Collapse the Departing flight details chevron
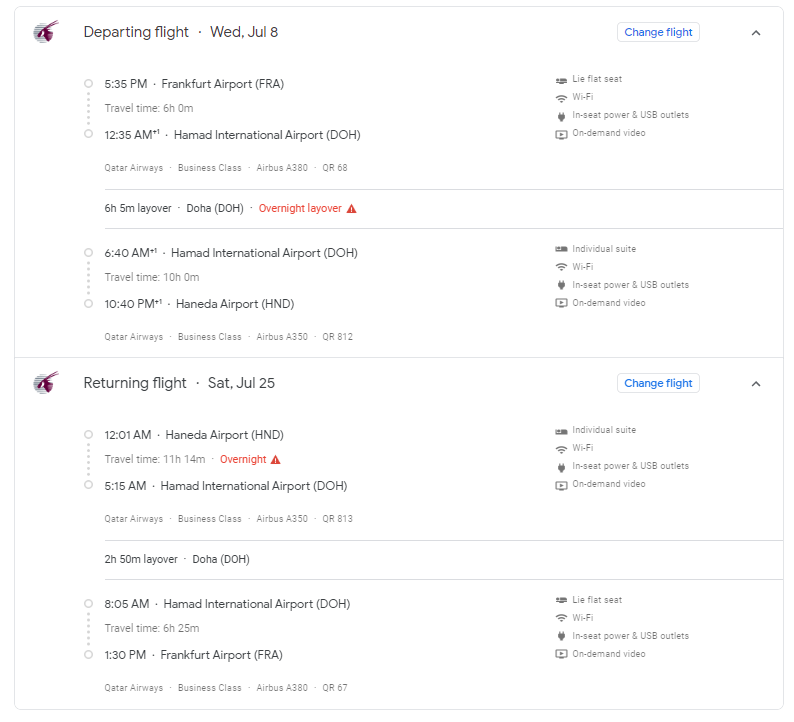The width and height of the screenshot is (794, 722). [756, 33]
